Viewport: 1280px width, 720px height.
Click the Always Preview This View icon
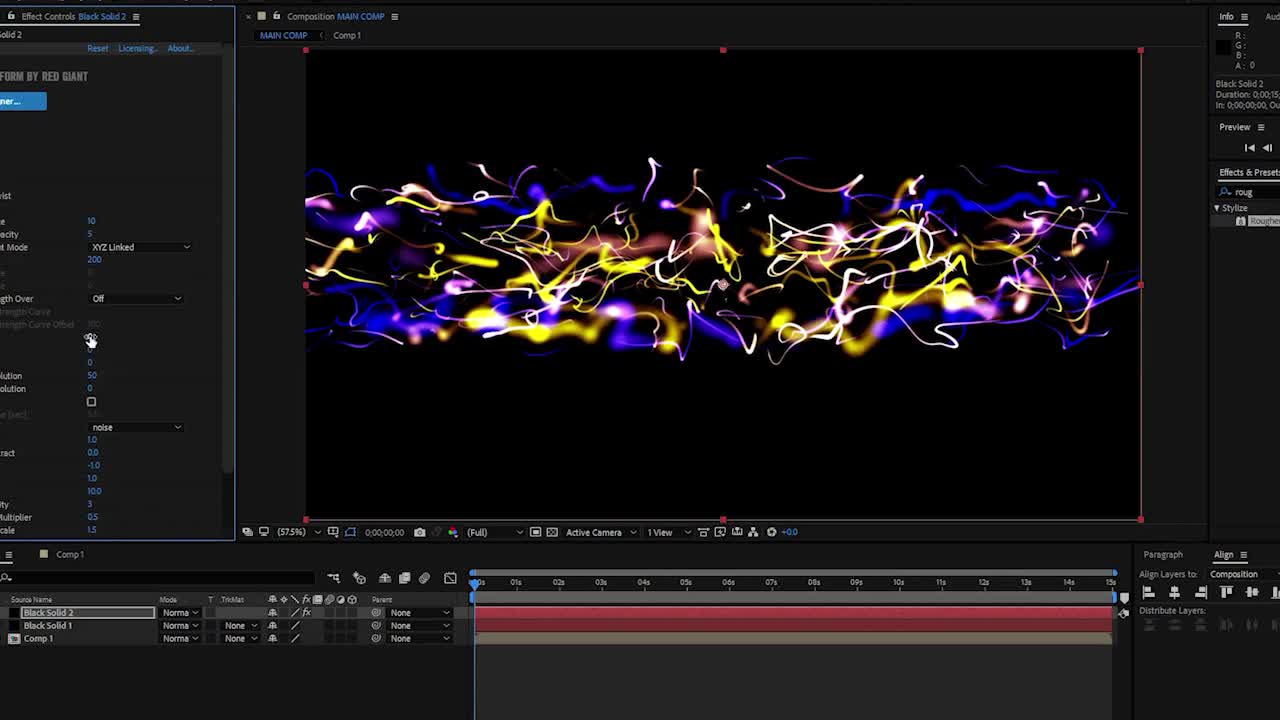pyautogui.click(x=248, y=532)
